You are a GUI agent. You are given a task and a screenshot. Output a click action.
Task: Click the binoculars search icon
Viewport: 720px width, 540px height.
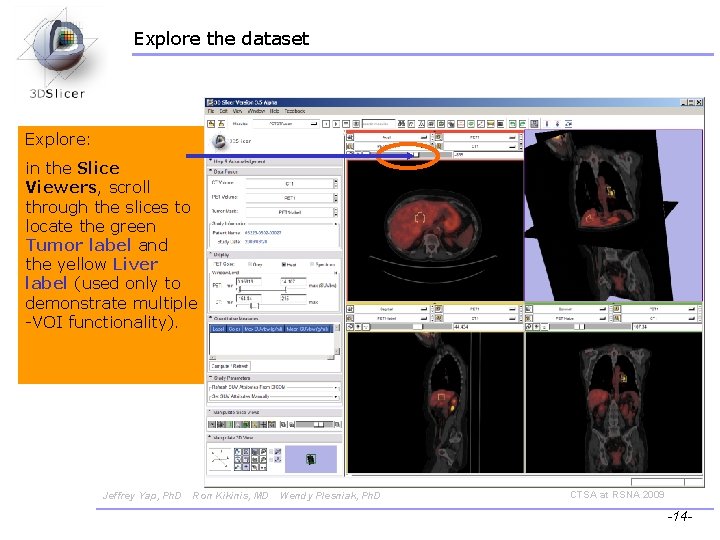coord(401,124)
